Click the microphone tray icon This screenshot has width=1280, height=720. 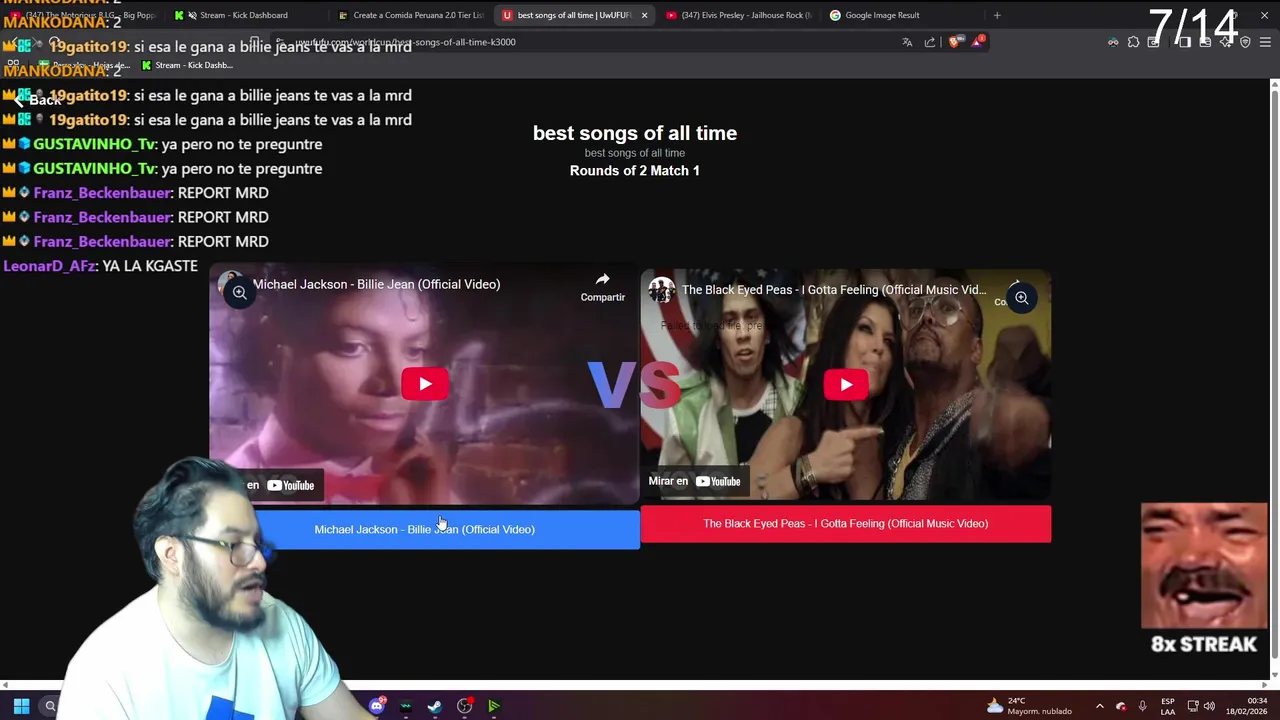(1142, 706)
